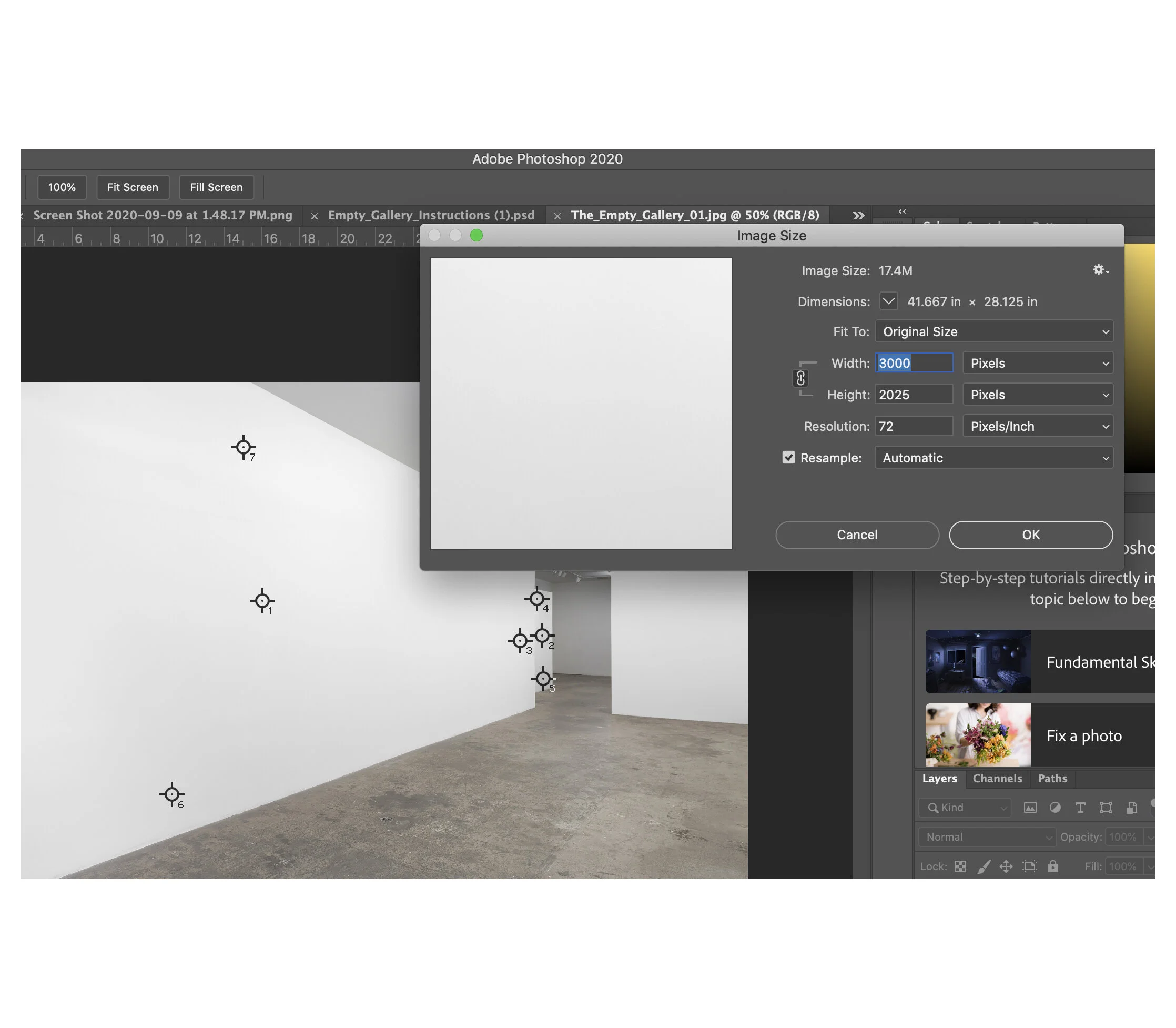Click the Resolution input field

(x=914, y=426)
